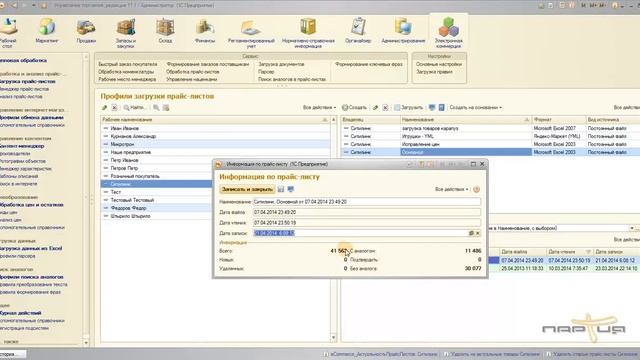Select Загрузка данных из Excel in sidebar

pyautogui.click(x=31, y=248)
